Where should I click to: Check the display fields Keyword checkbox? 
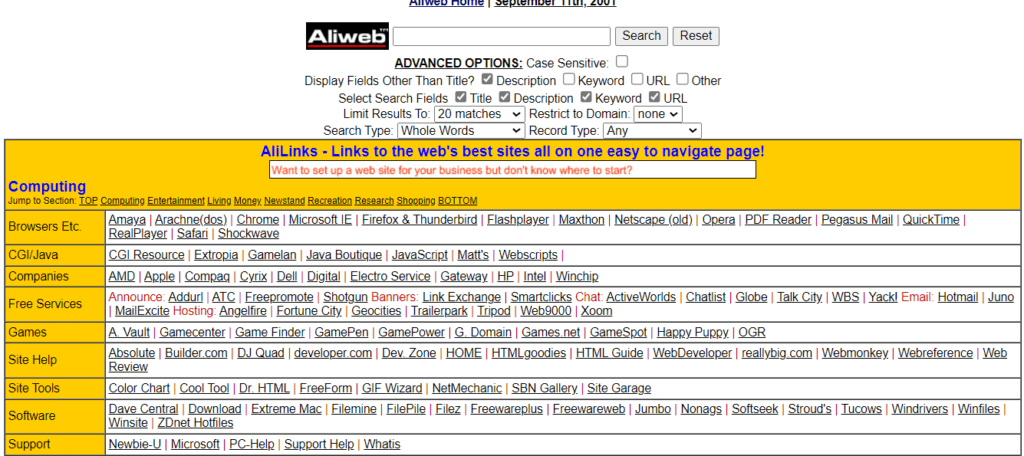[569, 80]
